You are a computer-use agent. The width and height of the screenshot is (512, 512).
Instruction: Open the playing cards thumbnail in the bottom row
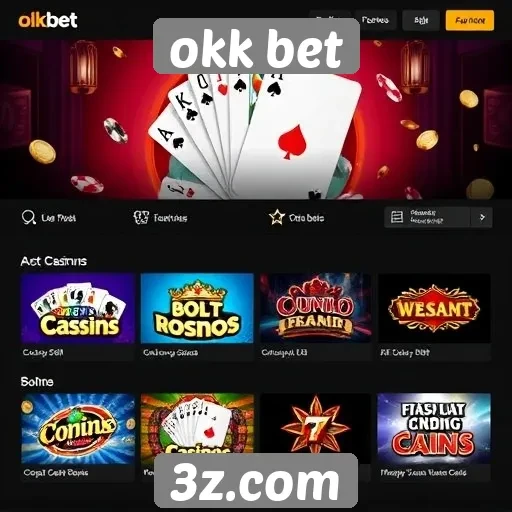[197, 423]
